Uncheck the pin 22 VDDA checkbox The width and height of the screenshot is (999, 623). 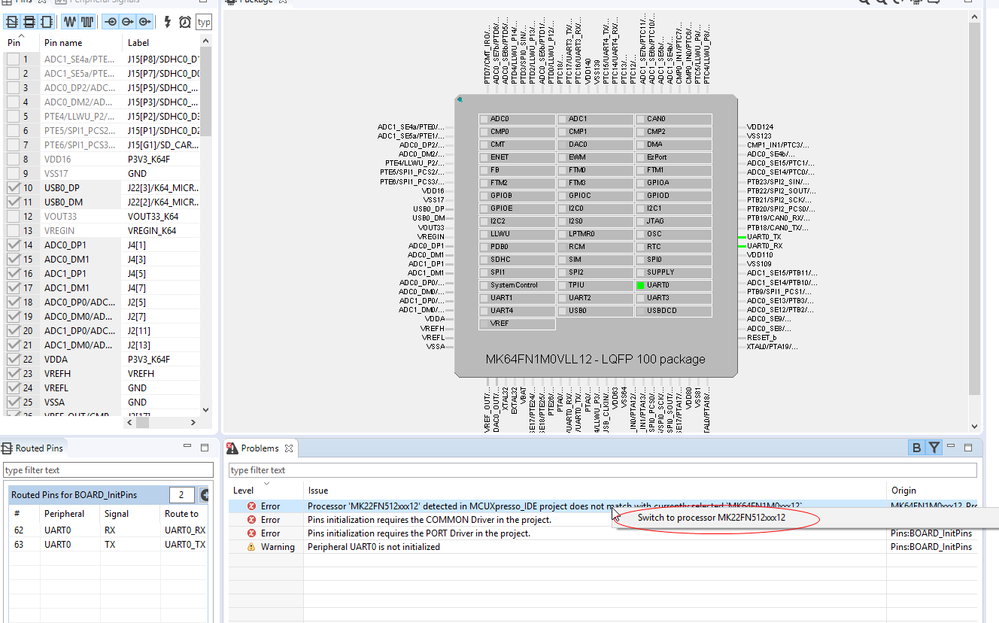13,359
